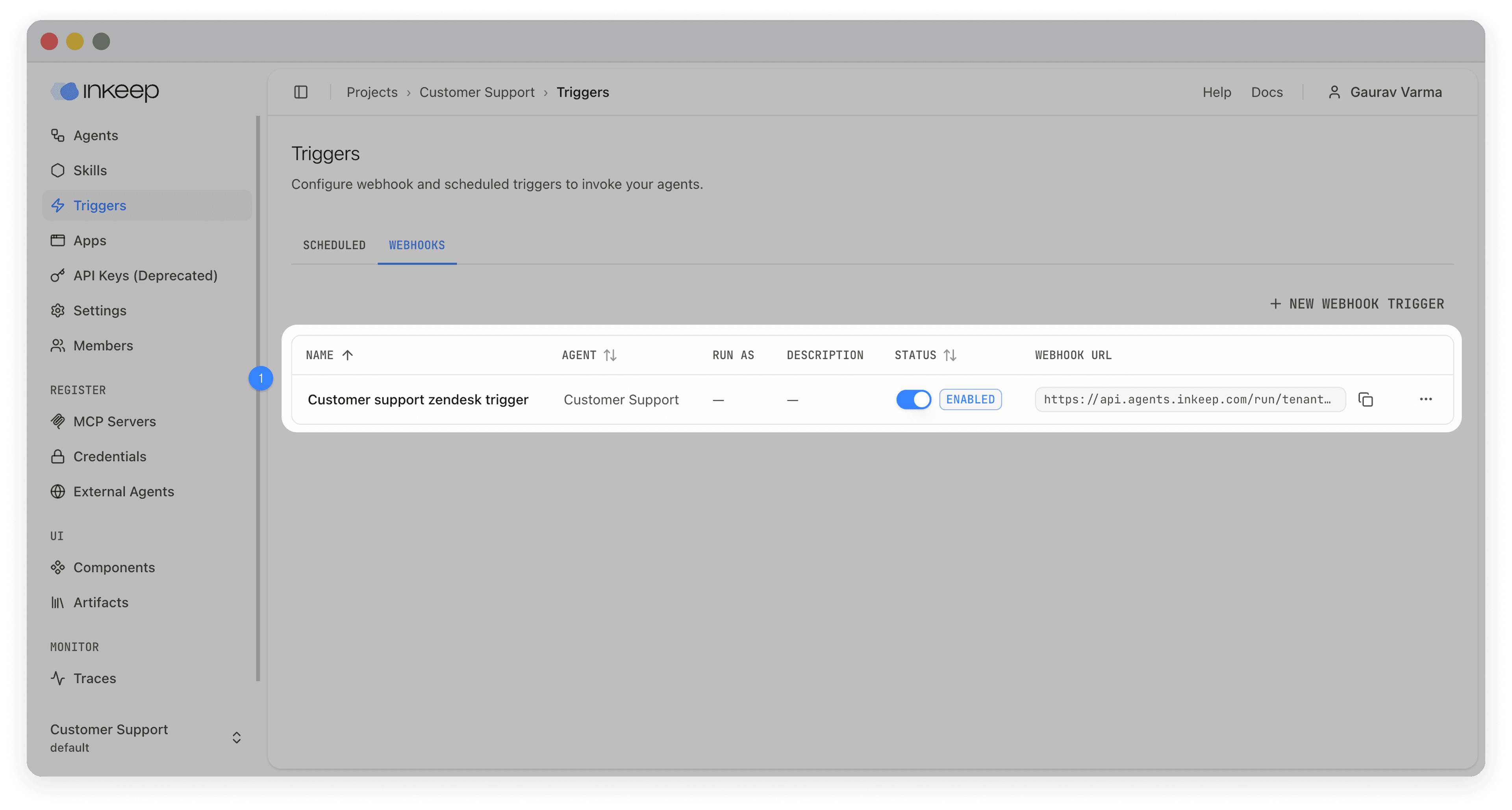View project Members

tap(103, 346)
